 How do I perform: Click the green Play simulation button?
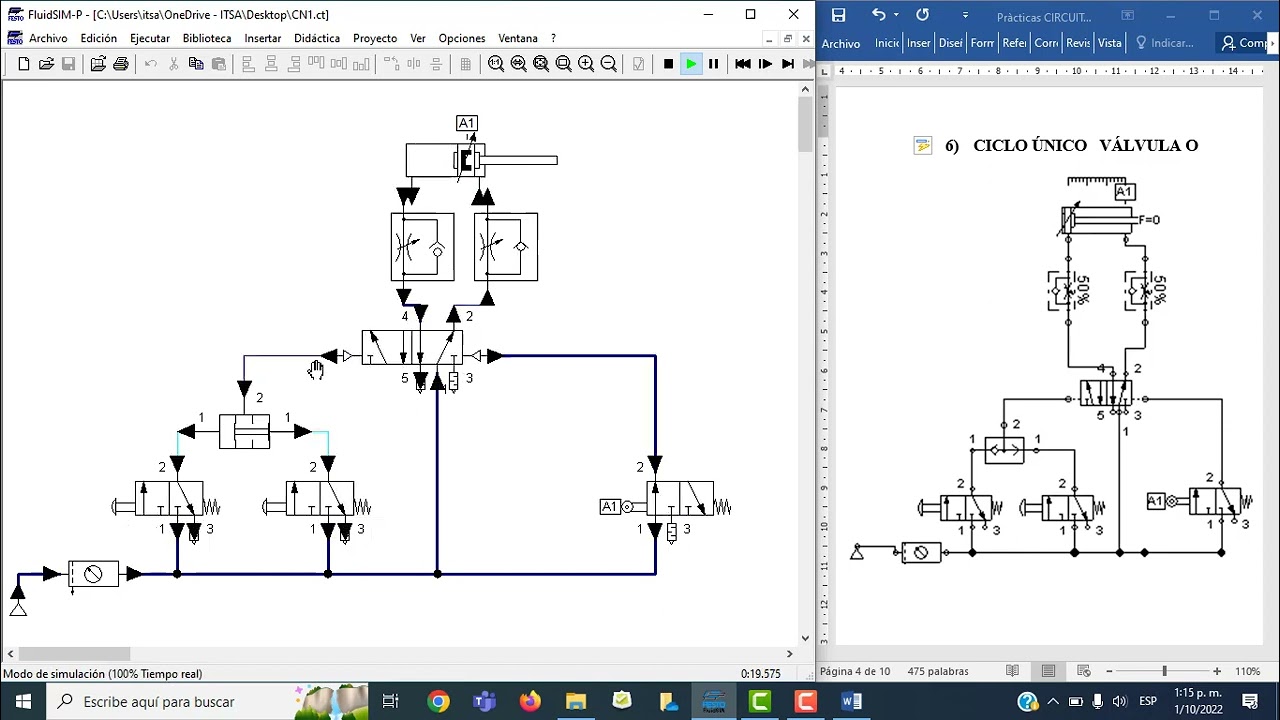(691, 64)
